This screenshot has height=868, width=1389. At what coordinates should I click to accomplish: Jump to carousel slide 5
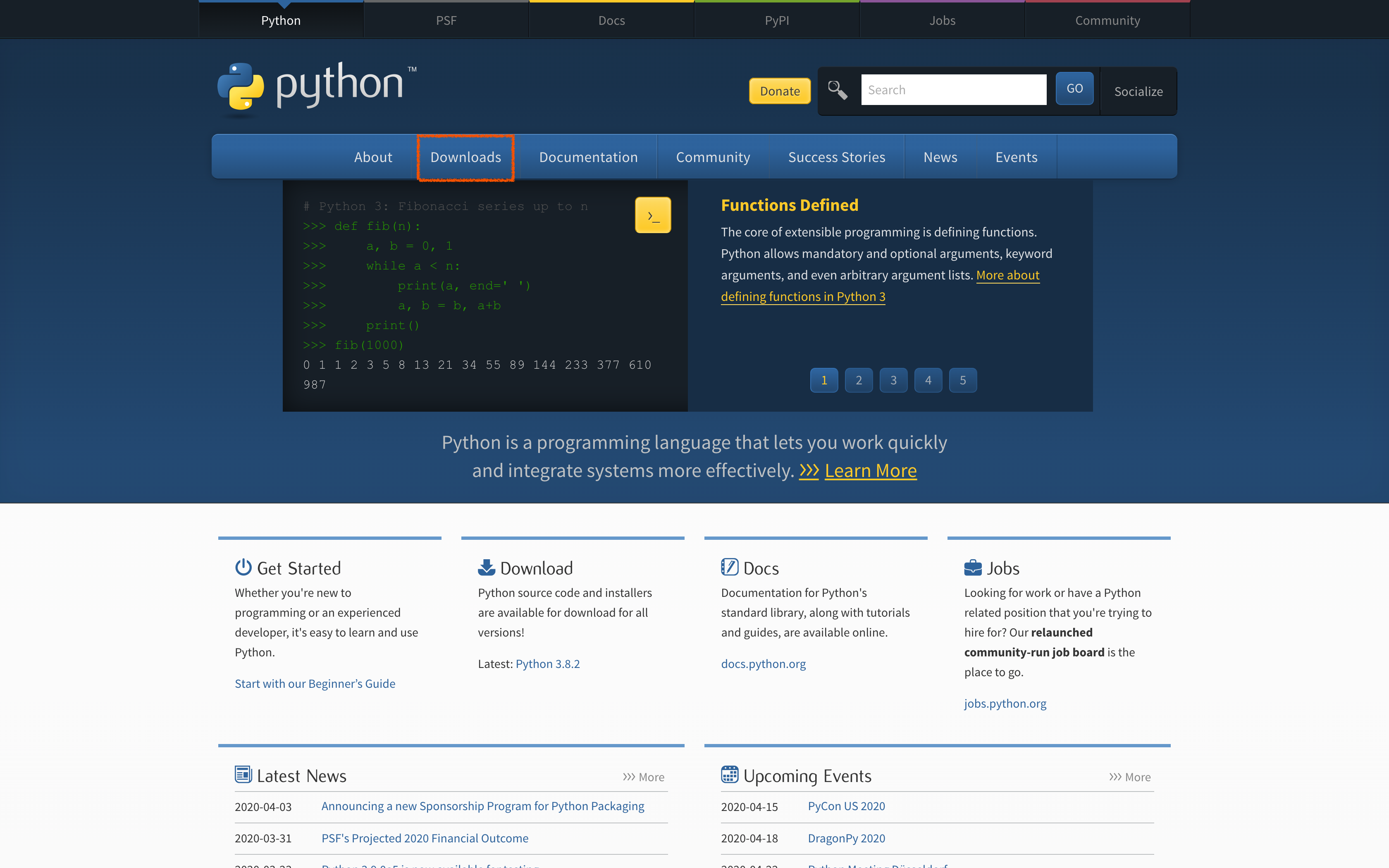(962, 380)
